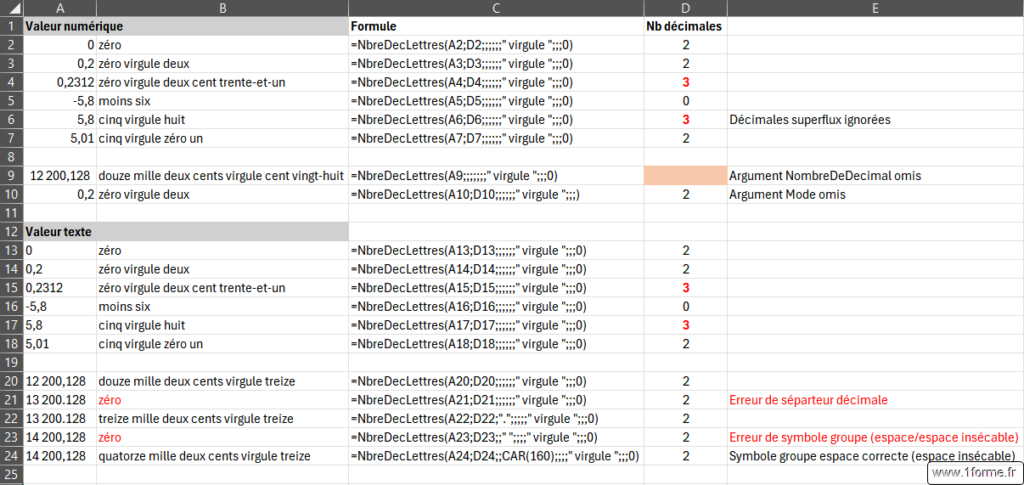Click 'douze mille deux cents virgule treize'
Screen dimensions: 1024x485
click(x=223, y=381)
